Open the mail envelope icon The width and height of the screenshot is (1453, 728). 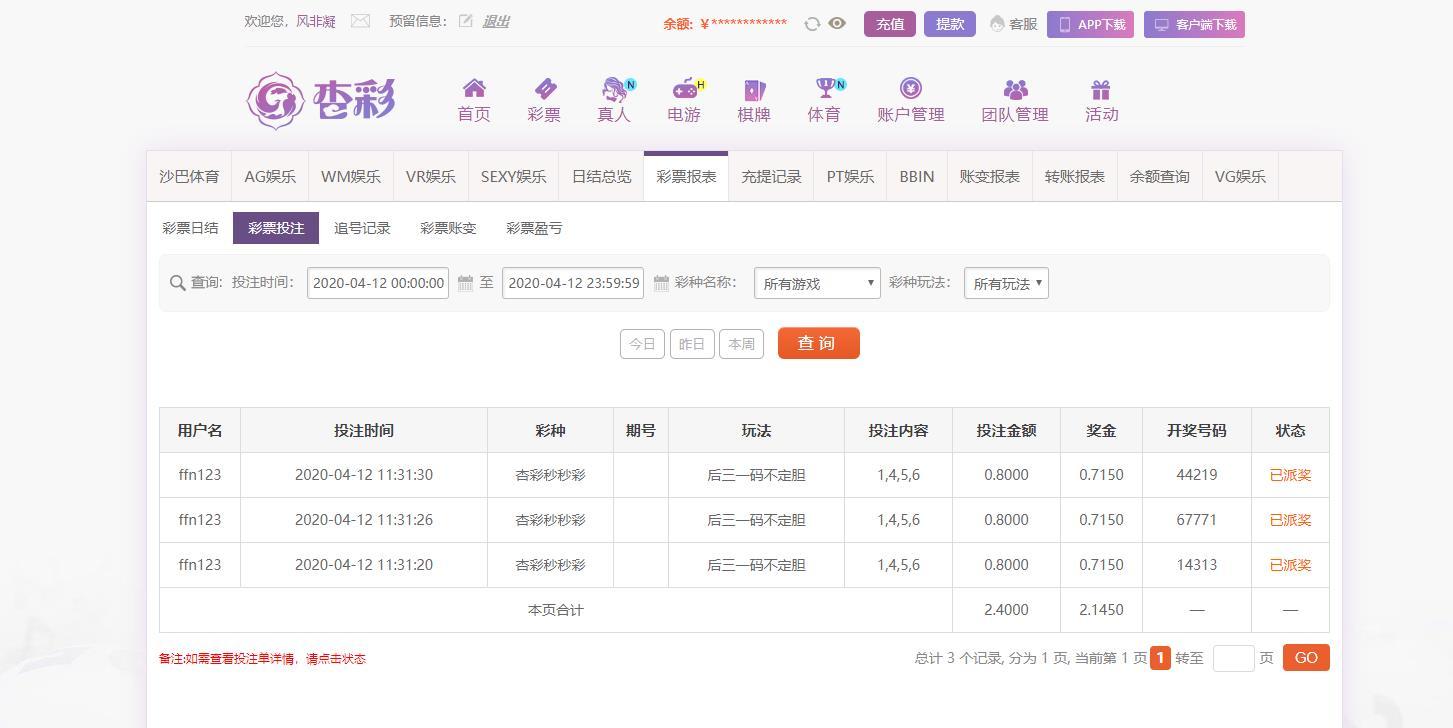pyautogui.click(x=361, y=21)
